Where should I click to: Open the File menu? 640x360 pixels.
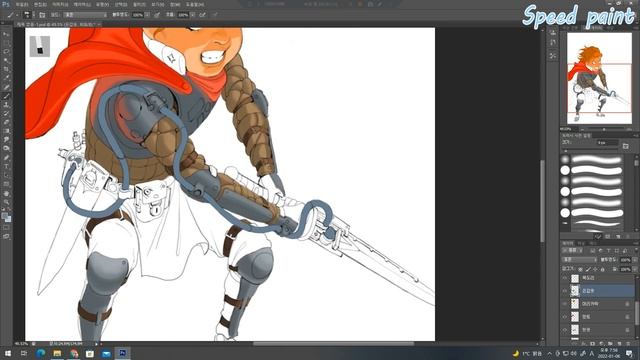click(x=22, y=4)
